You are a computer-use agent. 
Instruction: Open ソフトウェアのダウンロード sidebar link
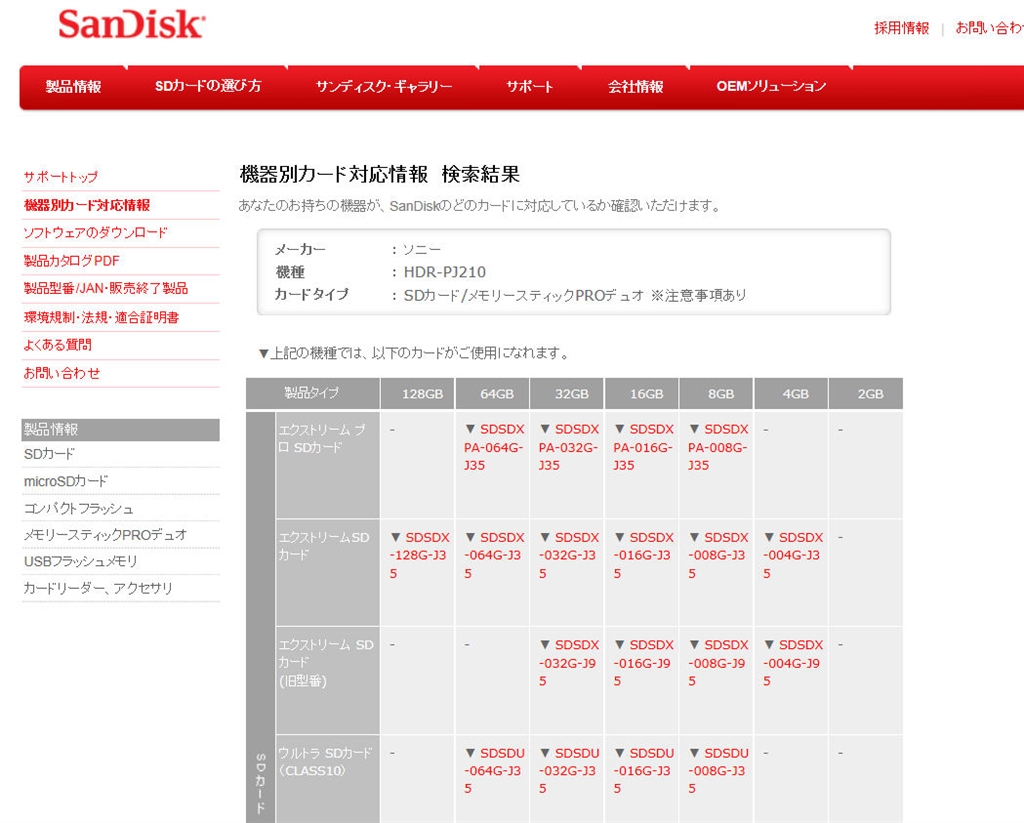coord(95,233)
